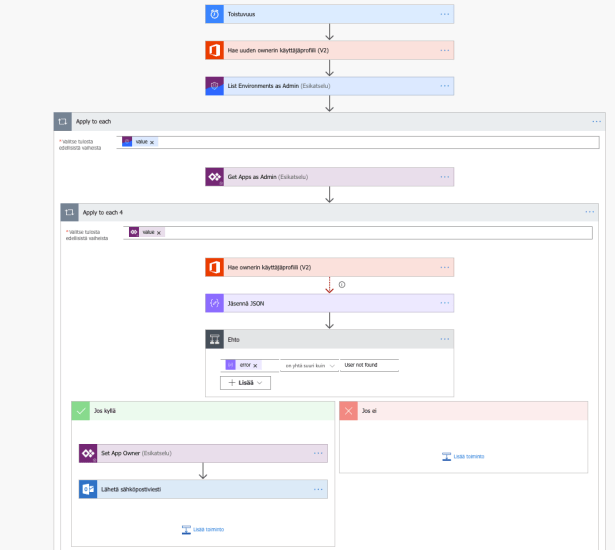The image size is (615, 550).
Task: Click Lisää toiminto in the Jos kyllä branch
Action: pos(203,529)
